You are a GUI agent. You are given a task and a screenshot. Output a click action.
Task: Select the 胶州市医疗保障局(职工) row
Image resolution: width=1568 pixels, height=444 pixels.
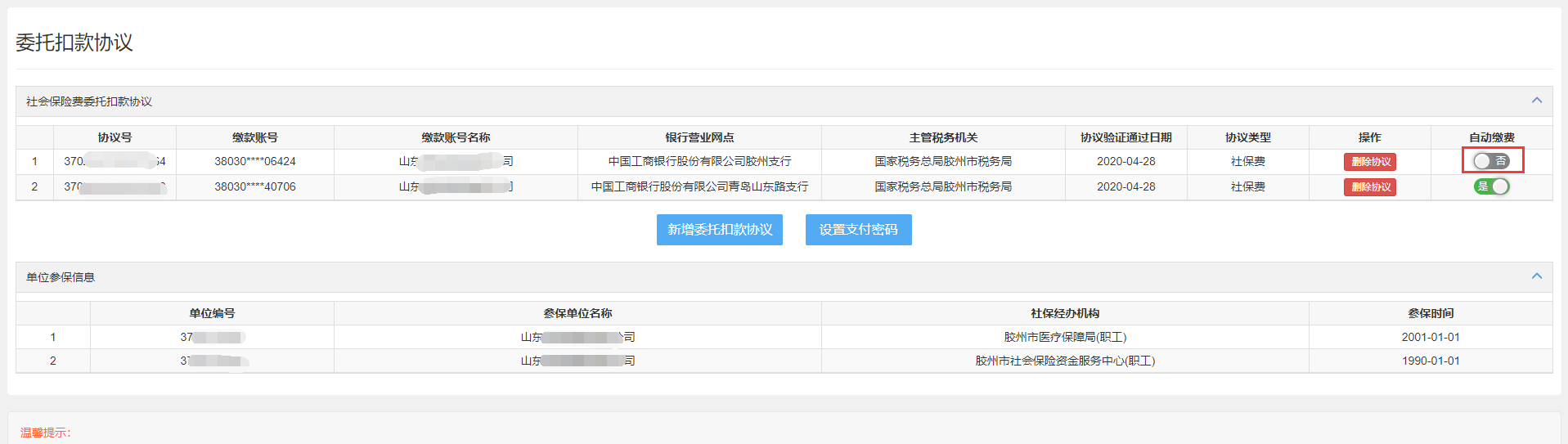click(x=1065, y=337)
